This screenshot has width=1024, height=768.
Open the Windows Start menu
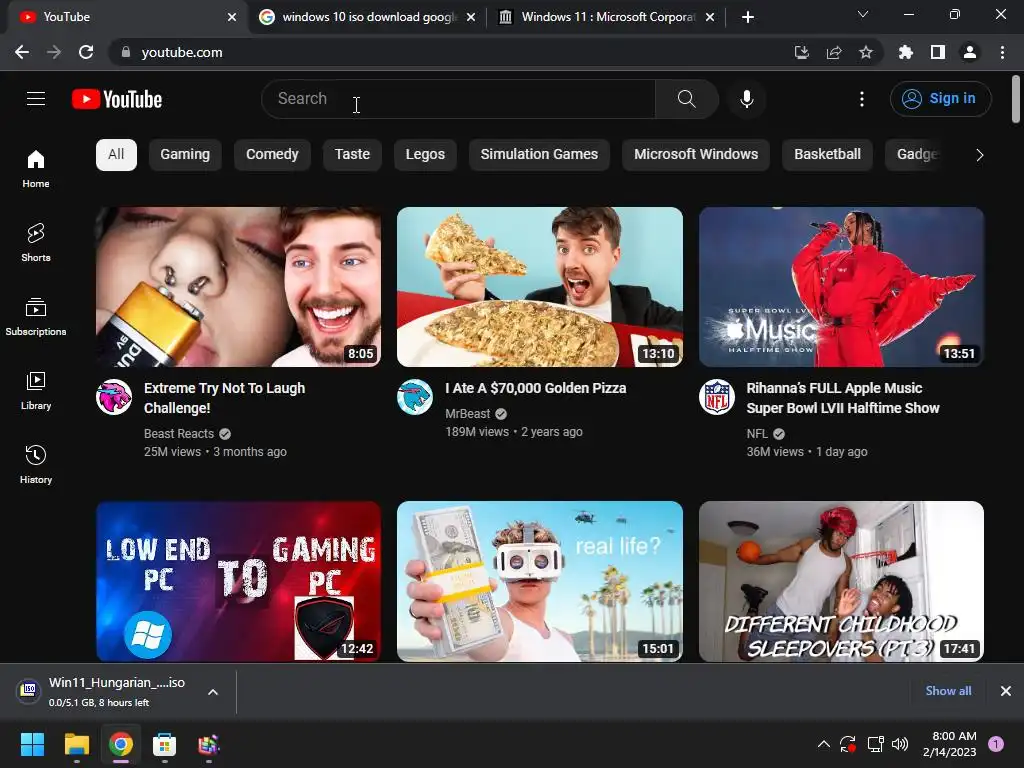[32, 744]
